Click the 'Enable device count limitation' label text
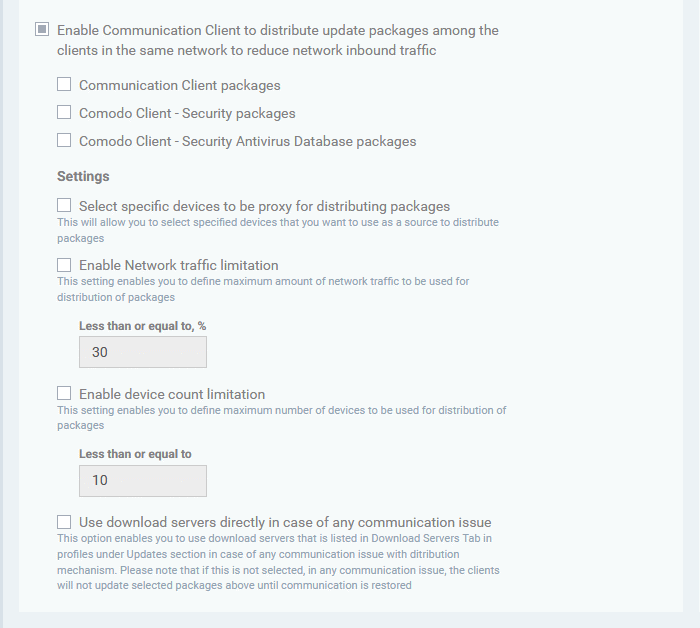 tap(172, 395)
